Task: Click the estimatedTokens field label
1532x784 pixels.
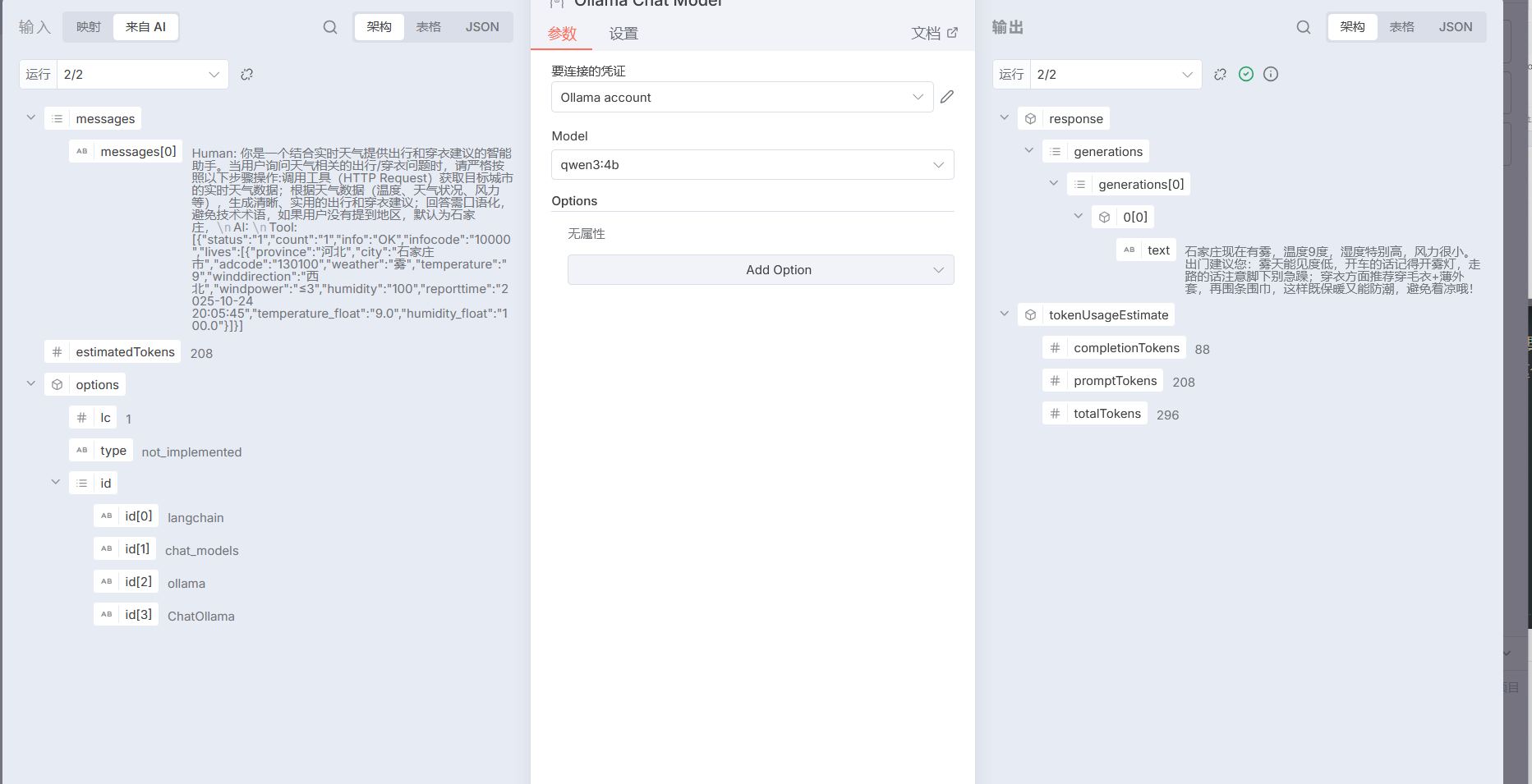Action: (125, 352)
